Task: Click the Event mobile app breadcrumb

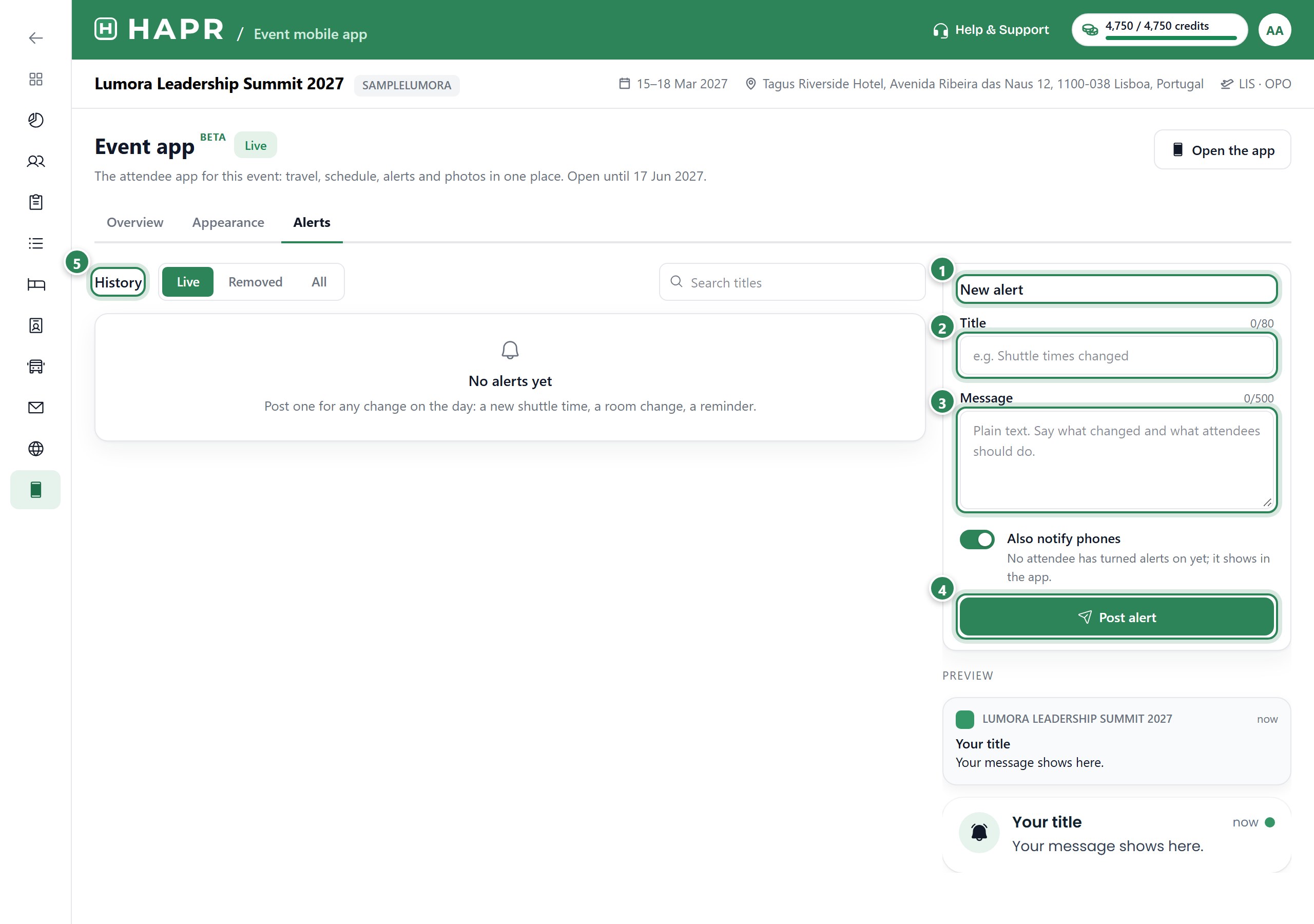Action: (x=310, y=34)
